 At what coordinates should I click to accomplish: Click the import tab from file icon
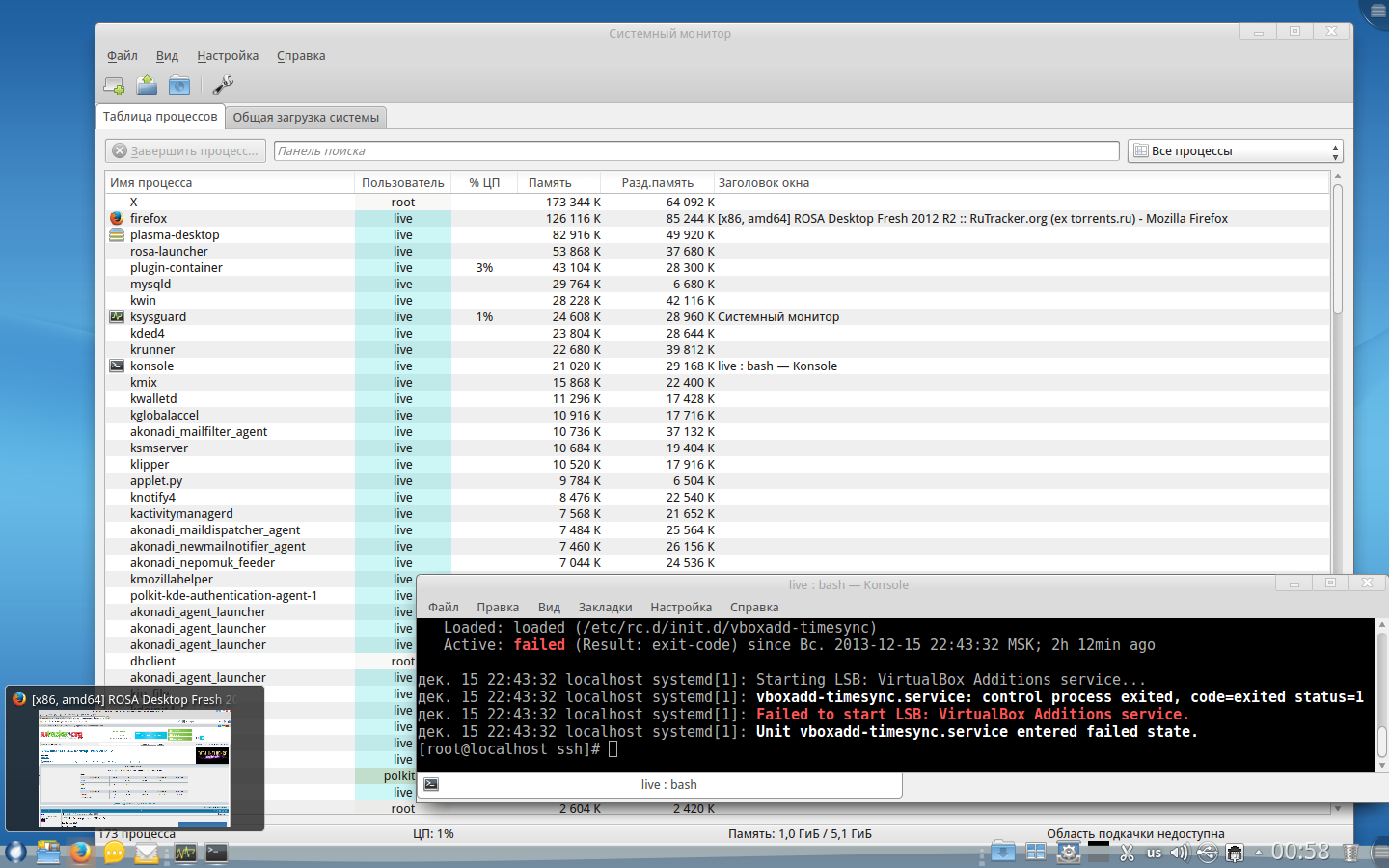(147, 85)
